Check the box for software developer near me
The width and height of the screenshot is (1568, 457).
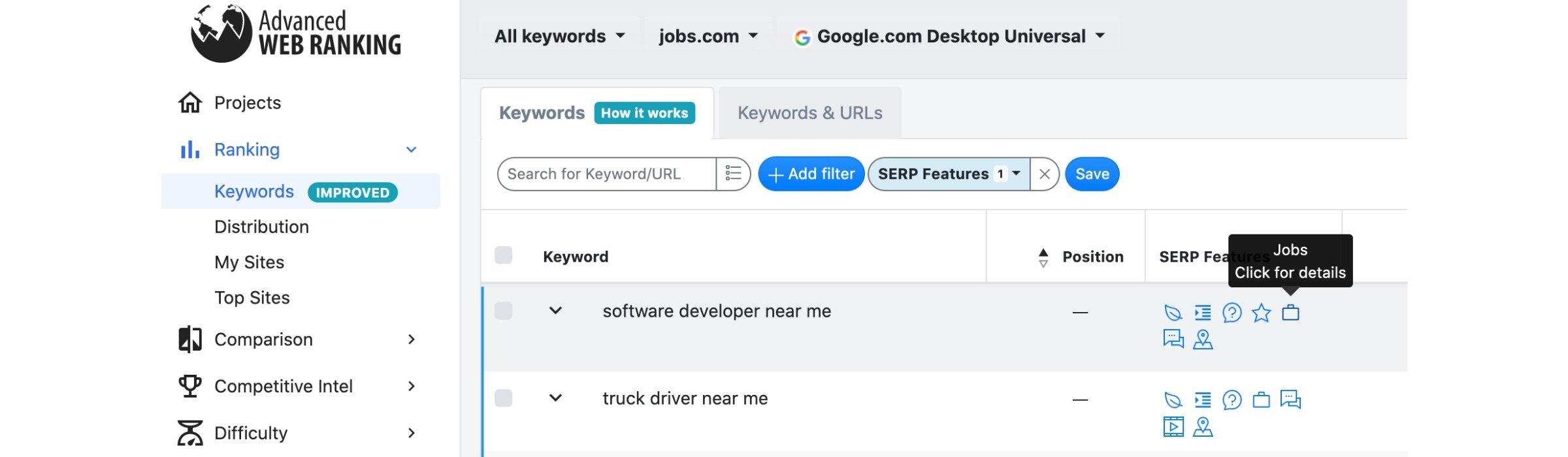pyautogui.click(x=504, y=311)
